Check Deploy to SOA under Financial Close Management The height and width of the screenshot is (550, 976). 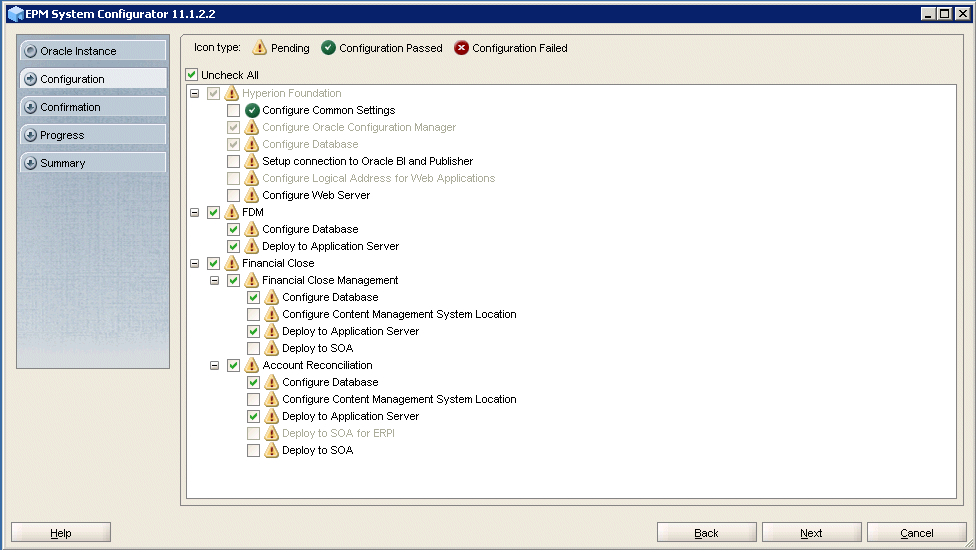[253, 348]
